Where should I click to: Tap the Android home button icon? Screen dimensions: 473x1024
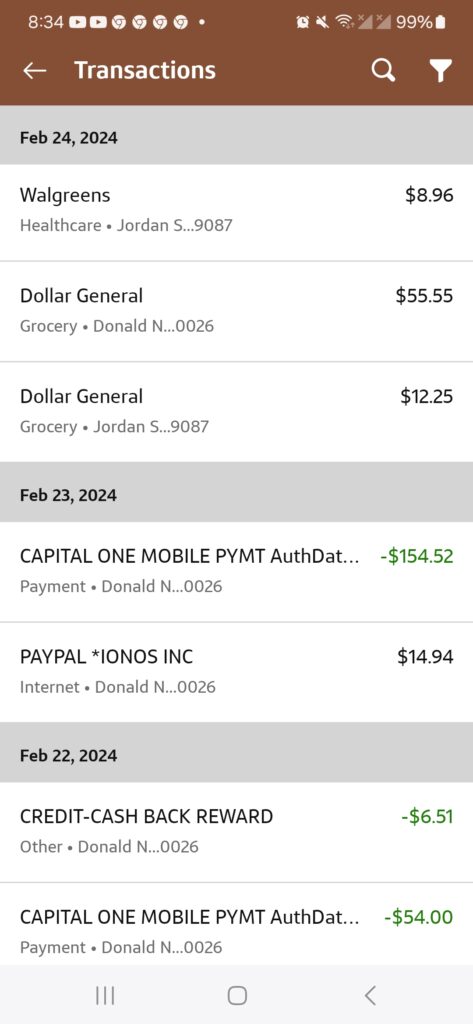pyautogui.click(x=237, y=995)
